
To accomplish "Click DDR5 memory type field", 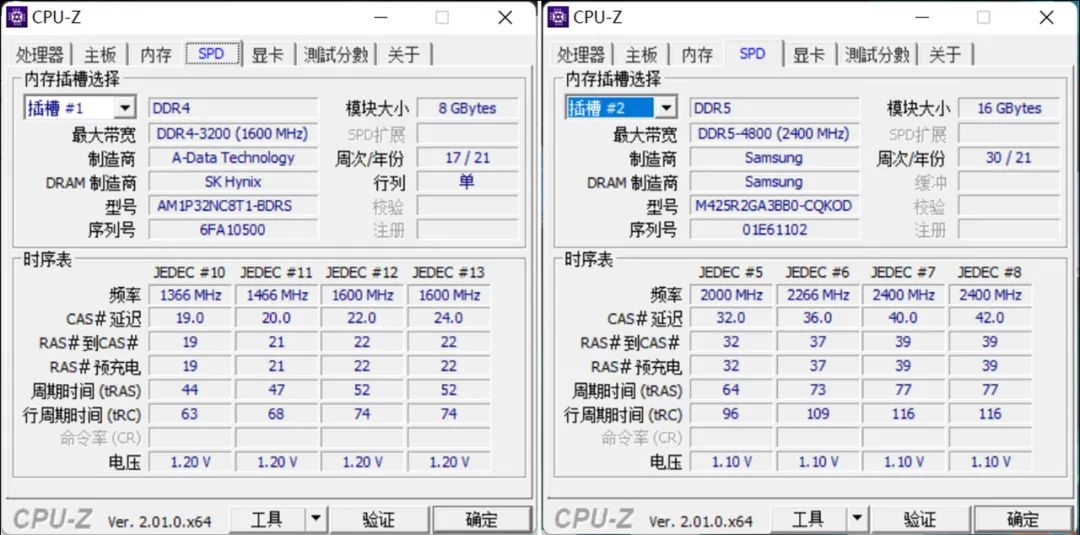I will [775, 109].
